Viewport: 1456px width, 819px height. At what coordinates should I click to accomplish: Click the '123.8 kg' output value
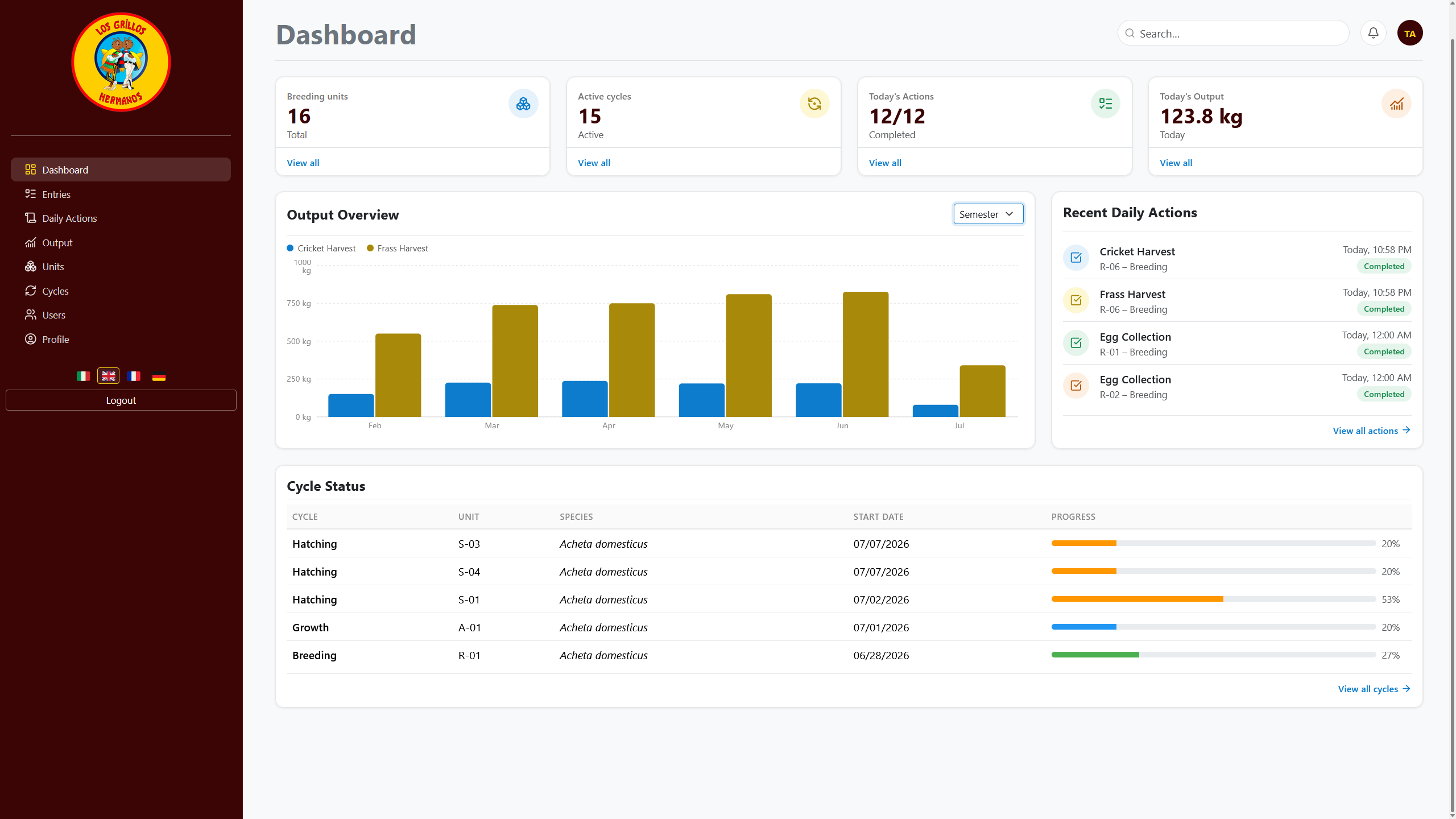[x=1201, y=116]
